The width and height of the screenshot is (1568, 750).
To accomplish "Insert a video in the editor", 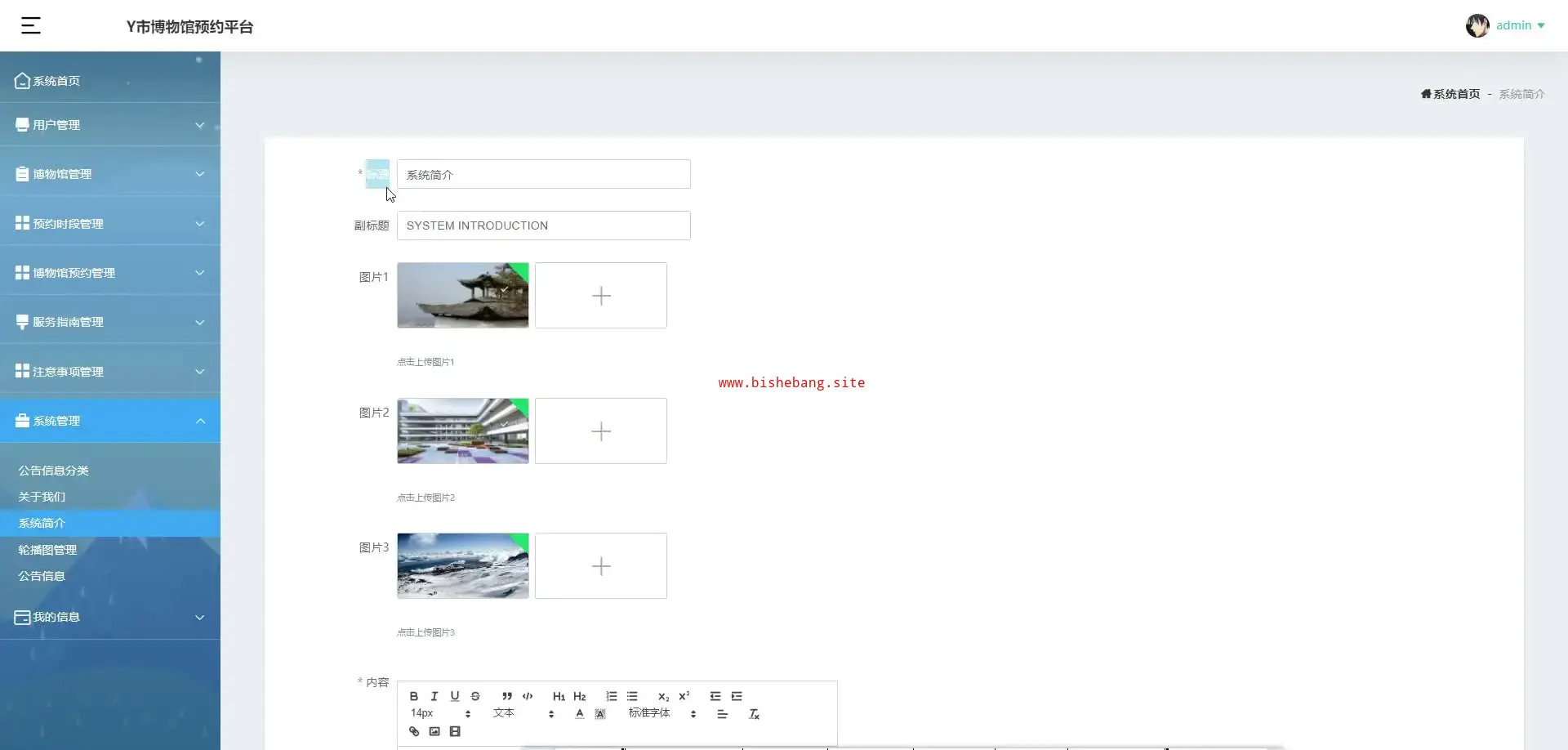I will click(x=455, y=731).
